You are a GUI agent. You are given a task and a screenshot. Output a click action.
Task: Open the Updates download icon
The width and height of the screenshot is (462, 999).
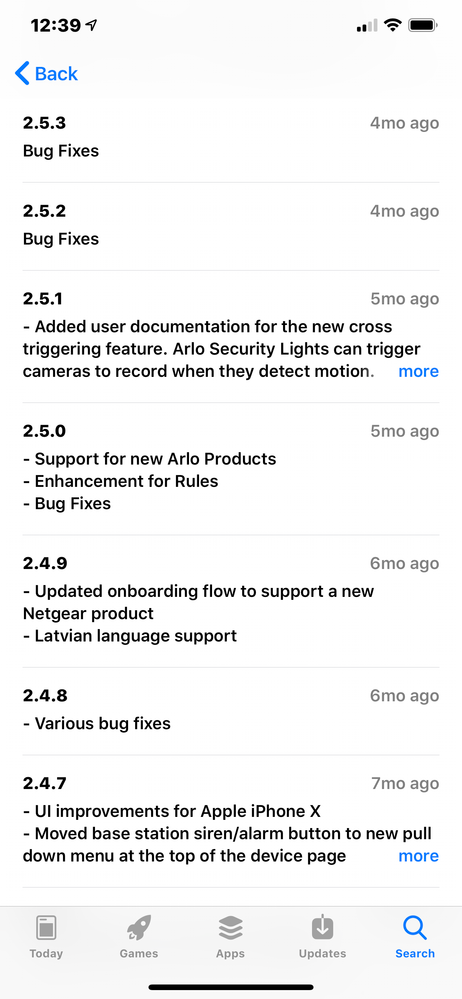click(322, 928)
